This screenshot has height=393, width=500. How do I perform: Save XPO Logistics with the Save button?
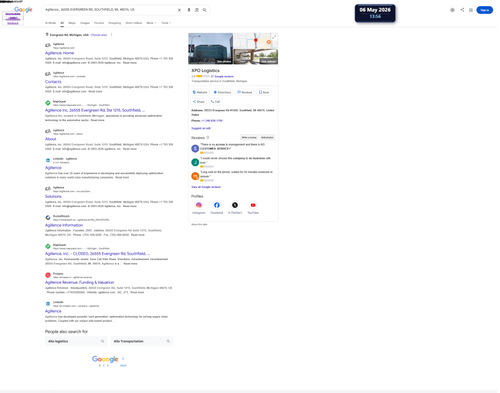click(264, 92)
